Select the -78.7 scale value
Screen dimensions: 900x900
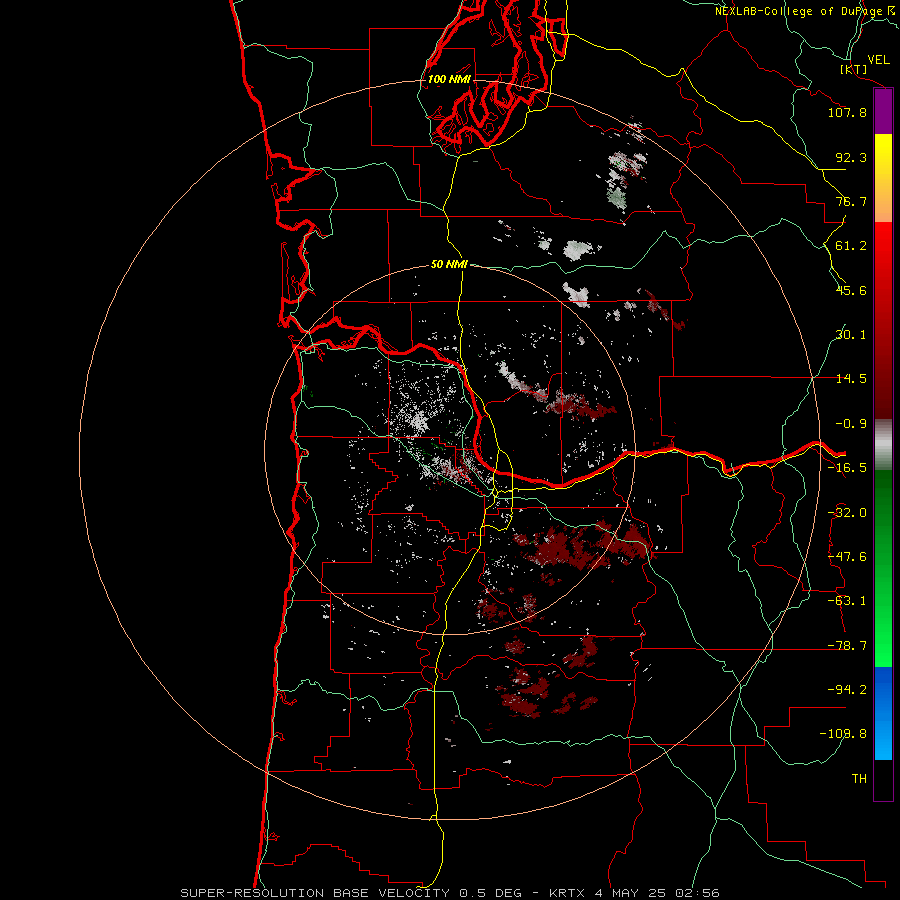[x=847, y=646]
